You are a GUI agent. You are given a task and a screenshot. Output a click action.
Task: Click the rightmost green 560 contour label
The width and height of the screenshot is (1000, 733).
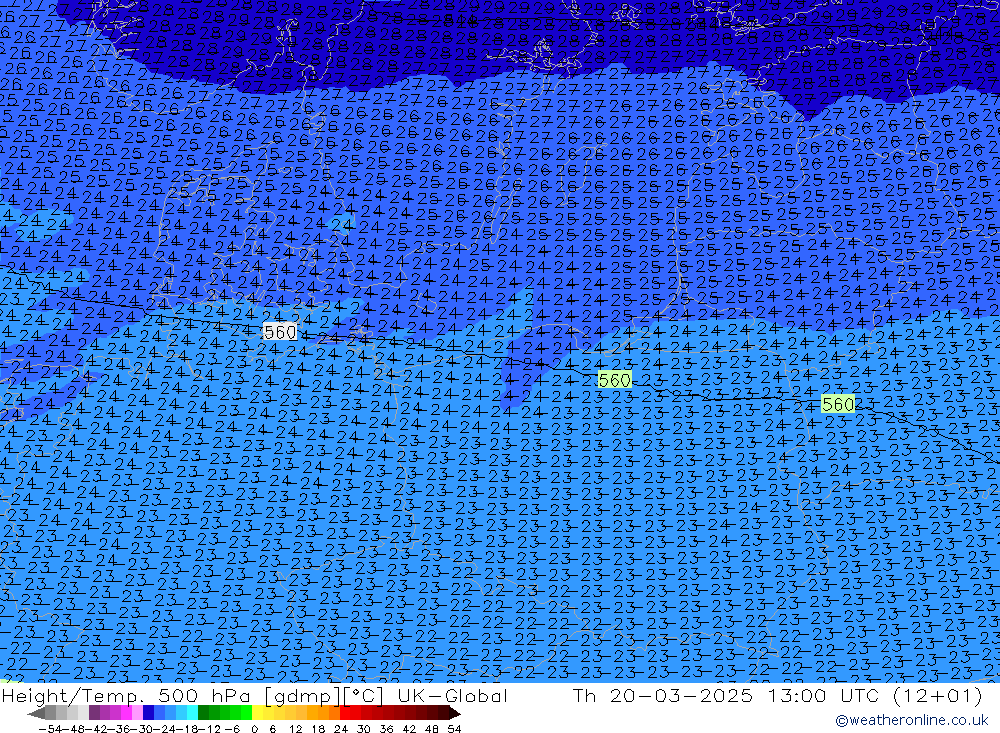click(837, 404)
